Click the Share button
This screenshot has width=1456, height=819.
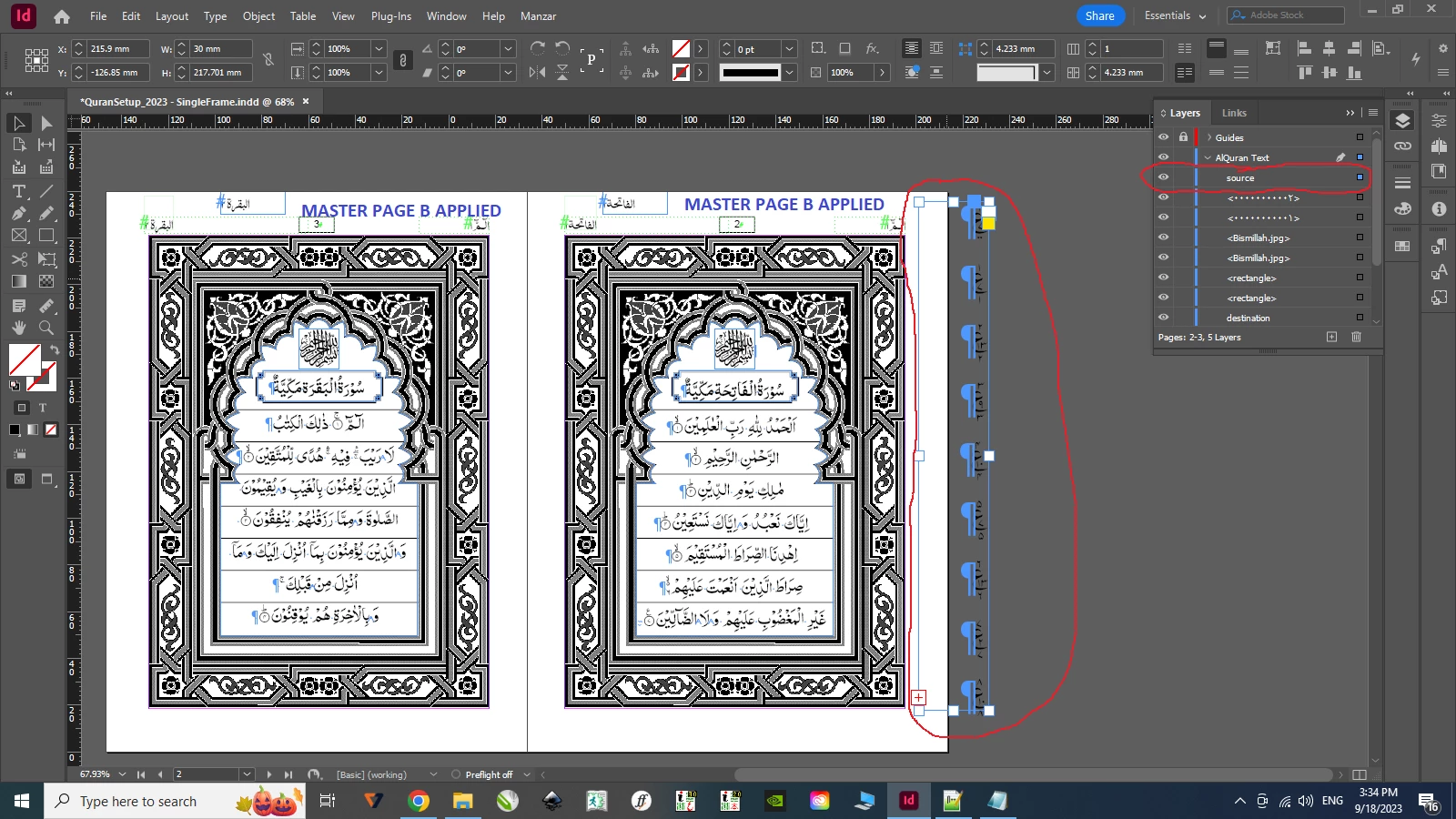(1099, 15)
